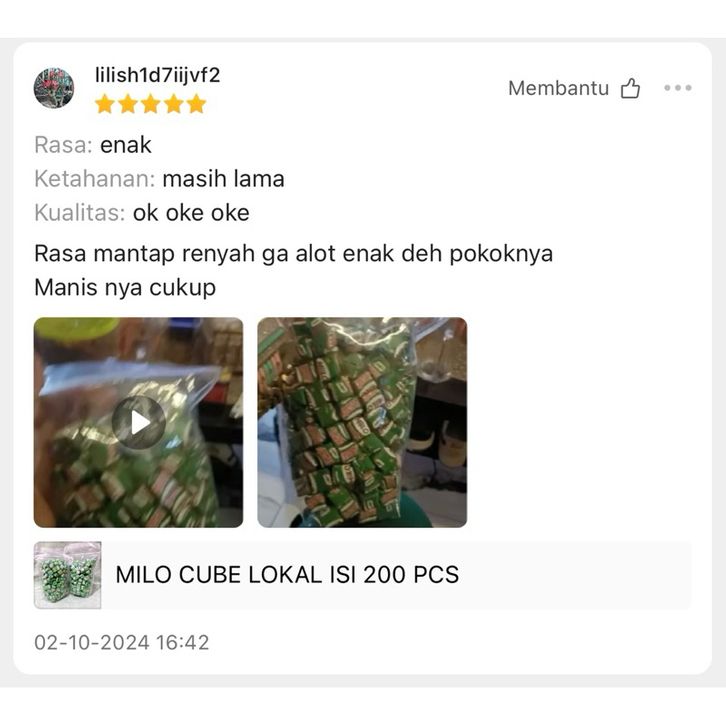Select the review date 02-10-2024 16:42
Viewport: 726px width, 726px height.
[x=122, y=642]
